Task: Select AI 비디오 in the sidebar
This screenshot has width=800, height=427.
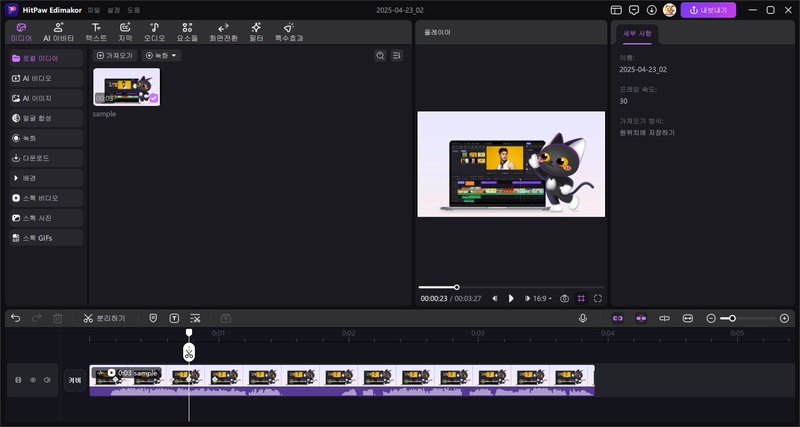Action: coord(46,78)
